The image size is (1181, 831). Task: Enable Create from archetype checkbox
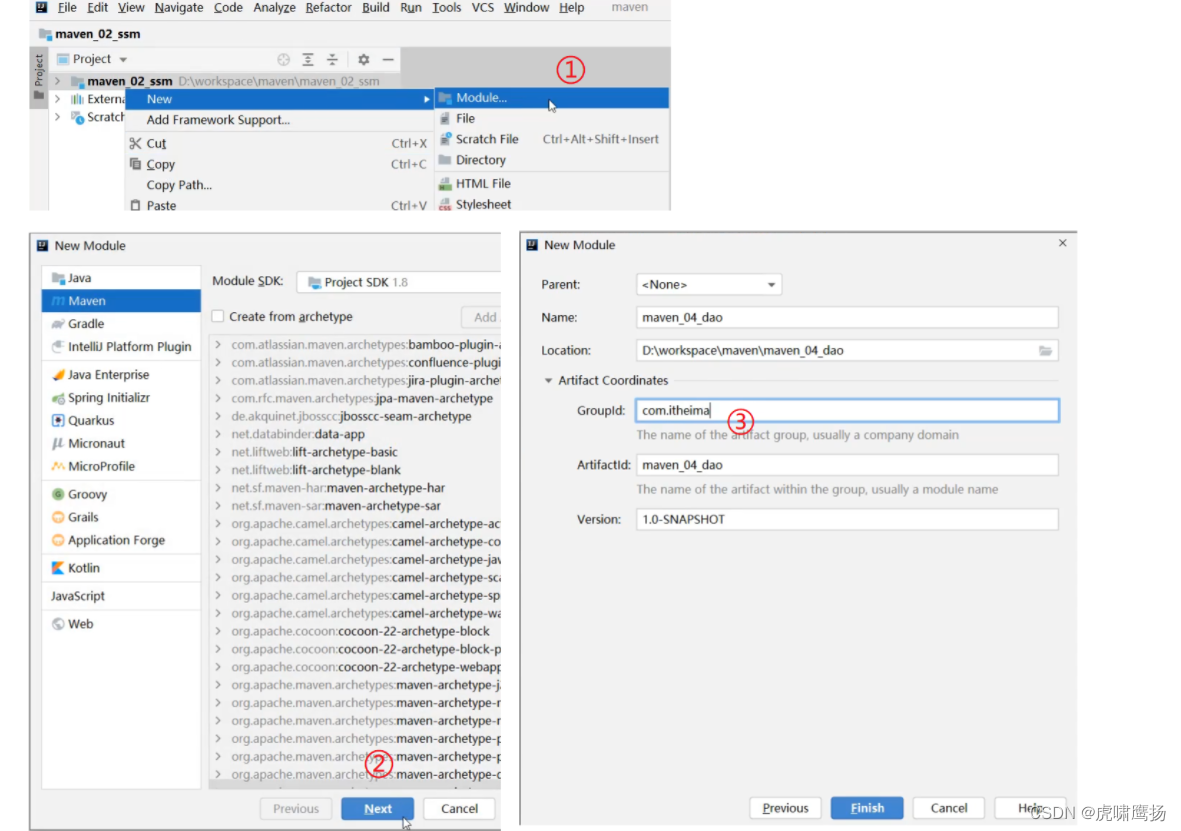[218, 316]
